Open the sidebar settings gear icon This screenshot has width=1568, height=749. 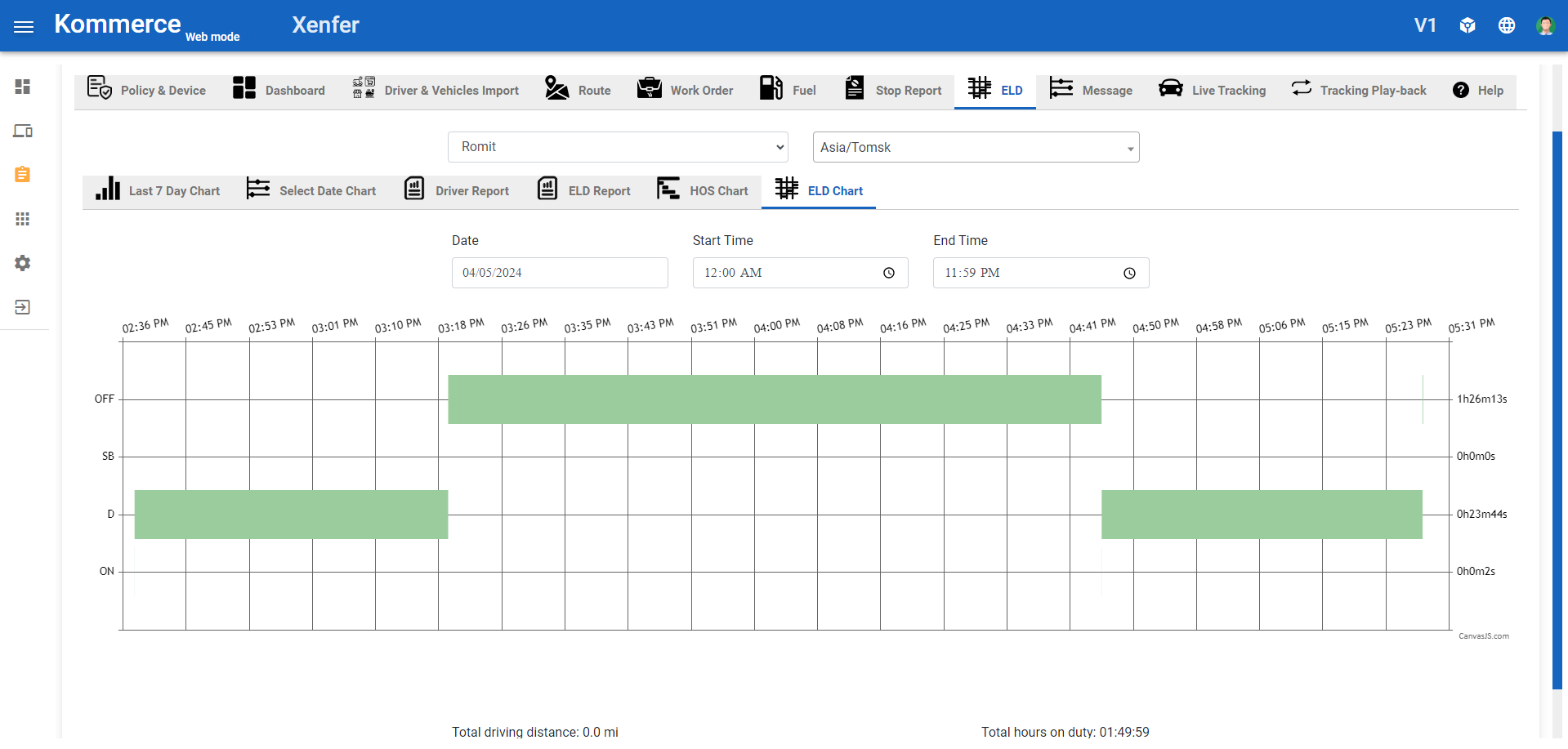pyautogui.click(x=23, y=263)
